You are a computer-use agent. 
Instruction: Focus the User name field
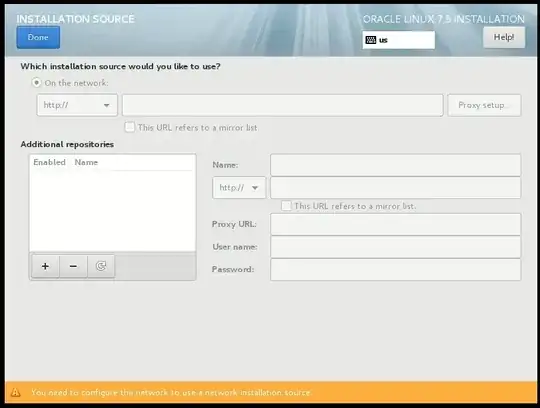pyautogui.click(x=395, y=247)
